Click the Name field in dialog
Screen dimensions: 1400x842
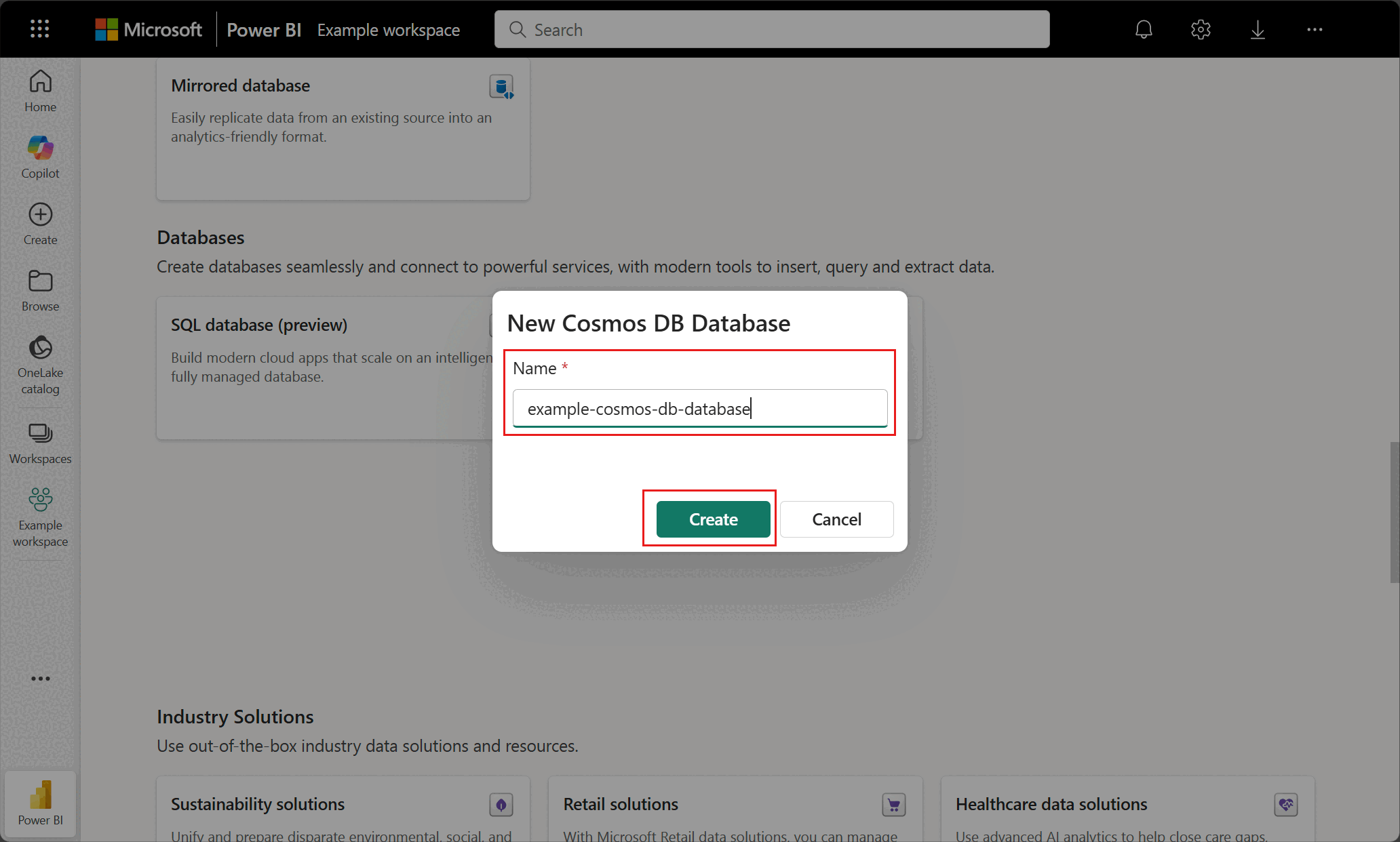[x=700, y=409]
